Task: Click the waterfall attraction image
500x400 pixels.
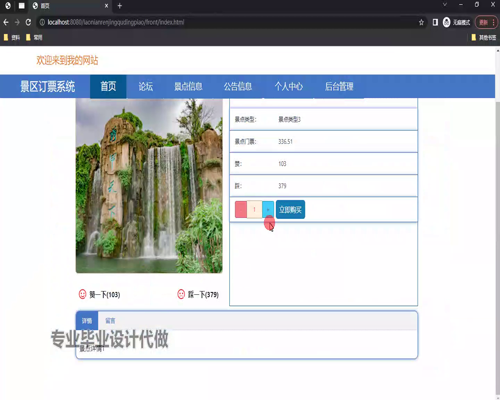Action: point(149,186)
